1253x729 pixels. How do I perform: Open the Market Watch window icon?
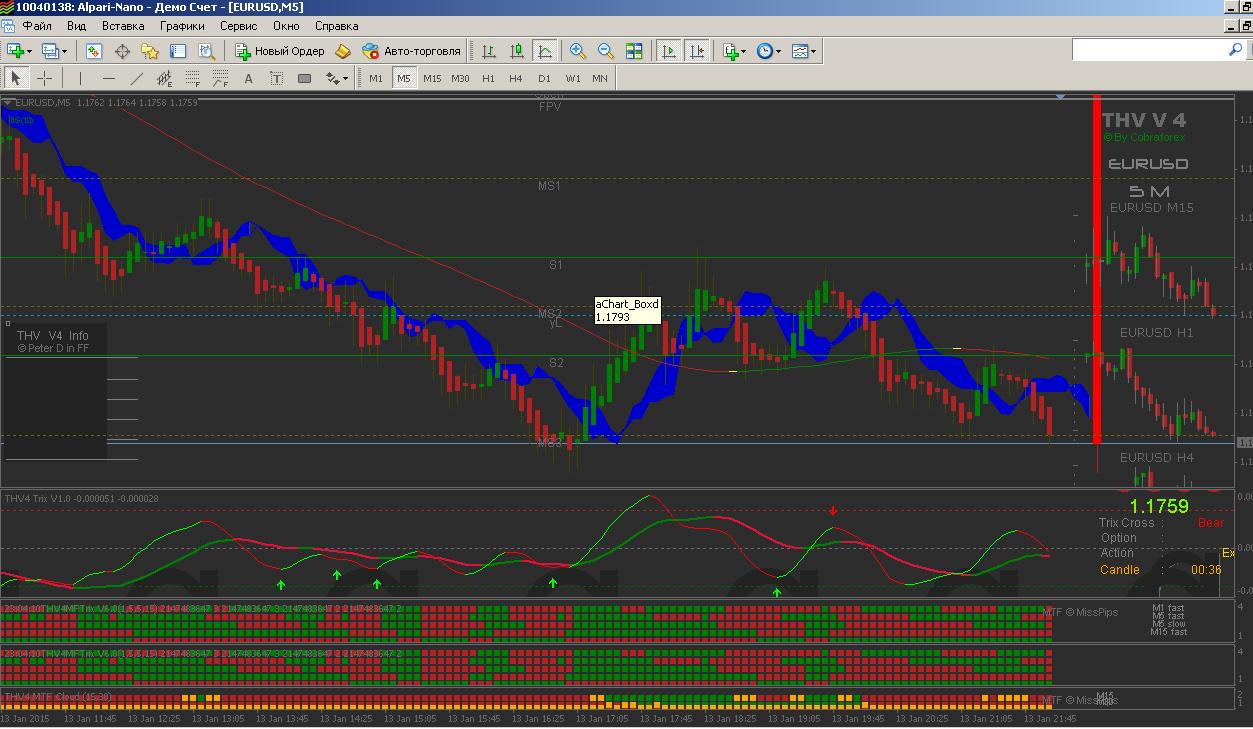(94, 51)
